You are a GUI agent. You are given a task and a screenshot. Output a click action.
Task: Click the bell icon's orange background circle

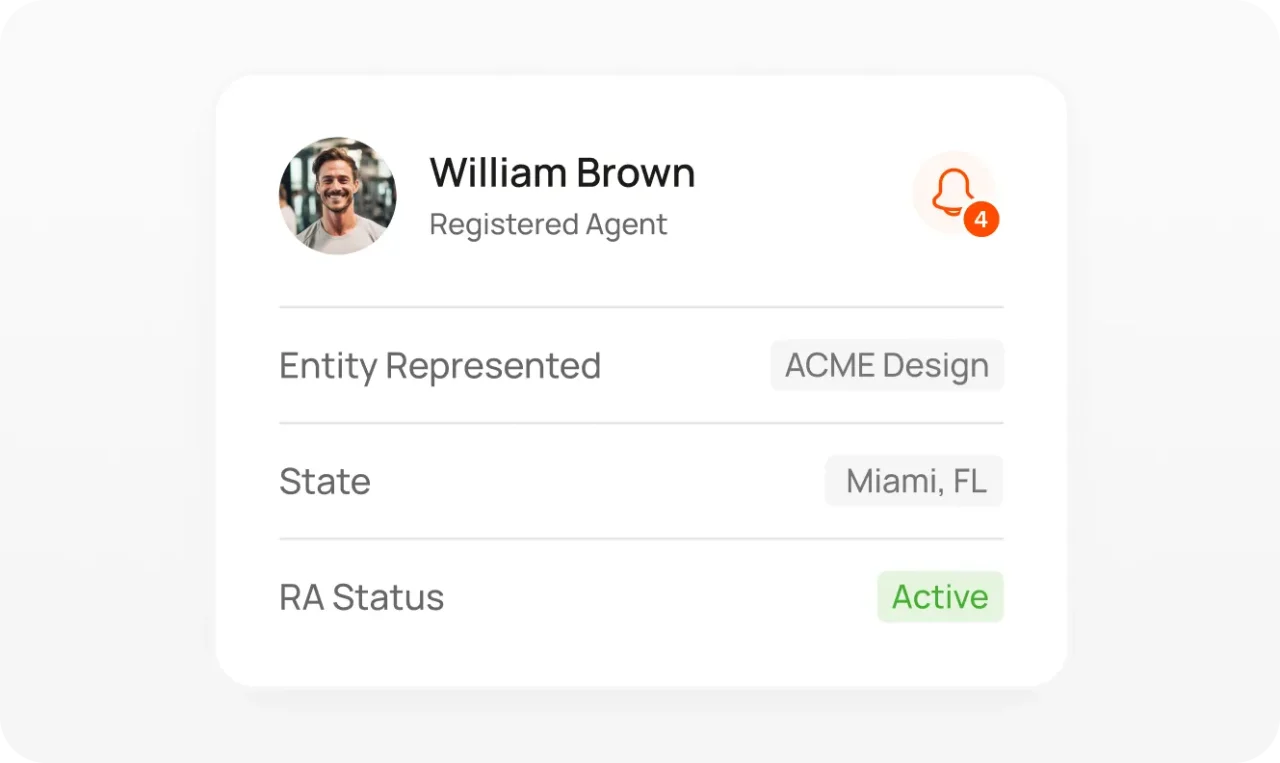tap(952, 193)
